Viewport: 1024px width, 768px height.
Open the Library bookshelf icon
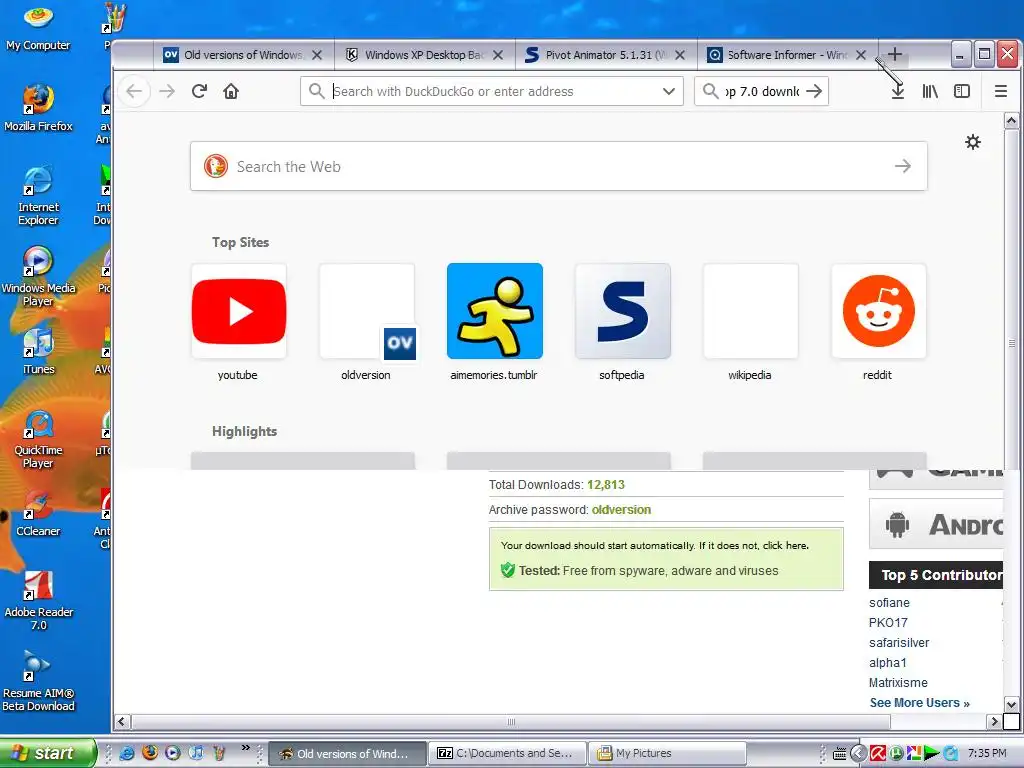tap(930, 91)
